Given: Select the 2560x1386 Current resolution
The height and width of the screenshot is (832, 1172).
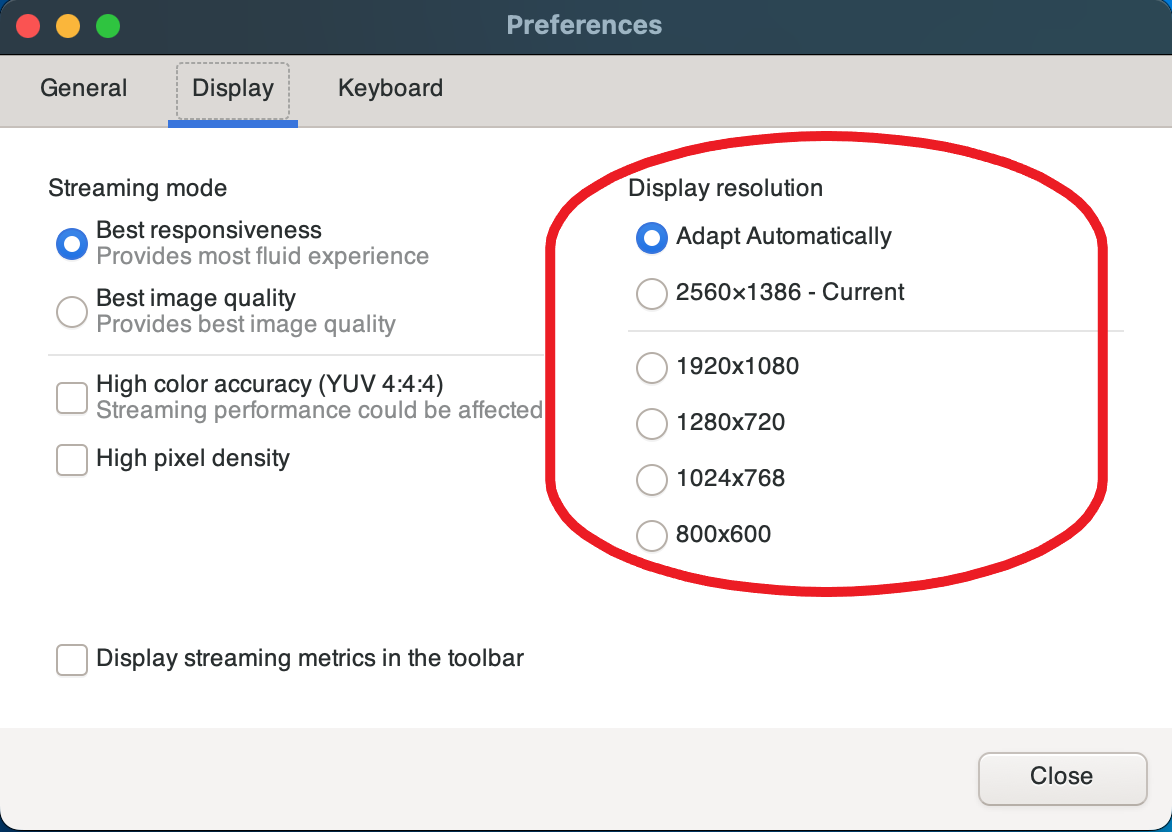Looking at the screenshot, I should [x=651, y=293].
